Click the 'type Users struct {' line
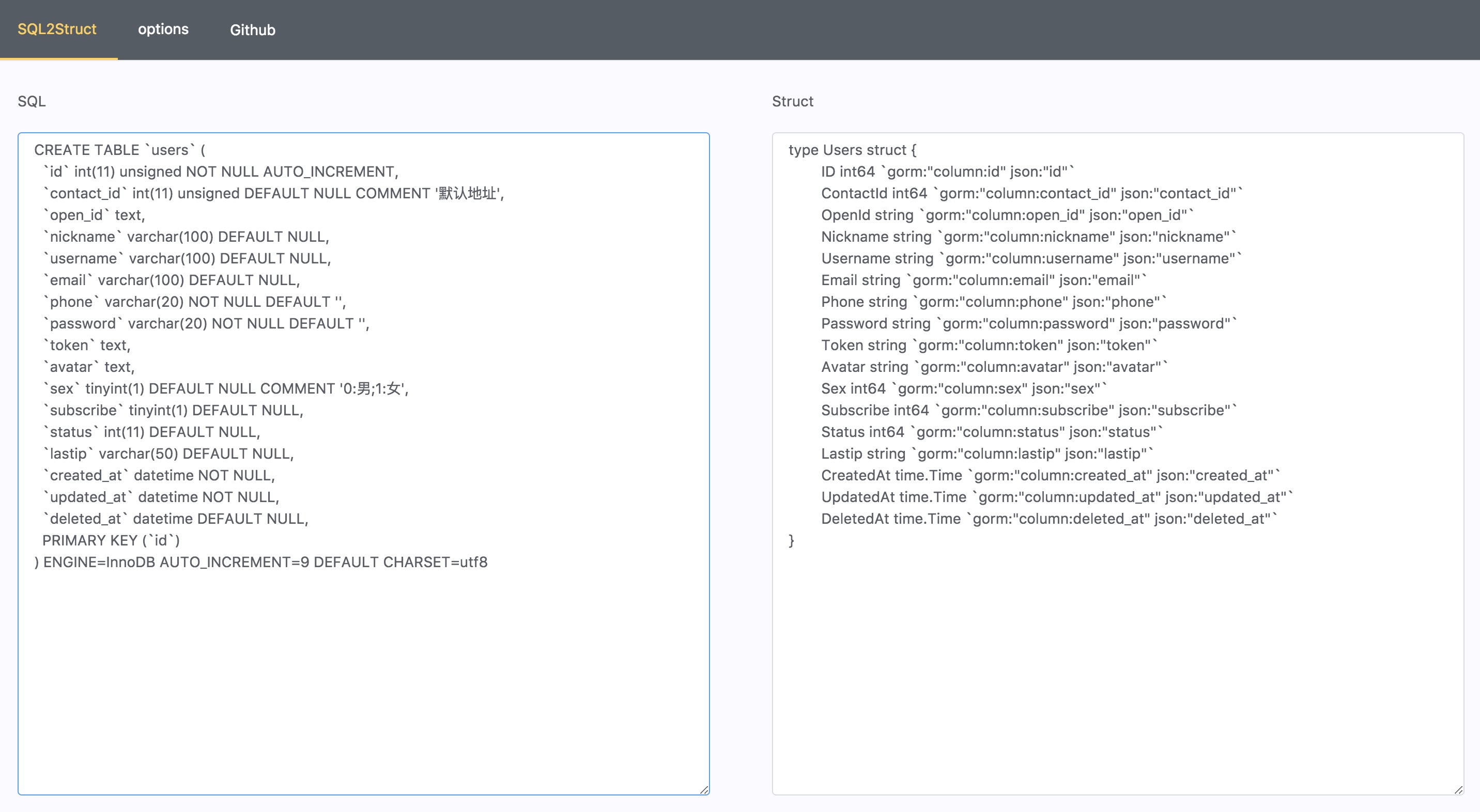The height and width of the screenshot is (812, 1480). 853,150
